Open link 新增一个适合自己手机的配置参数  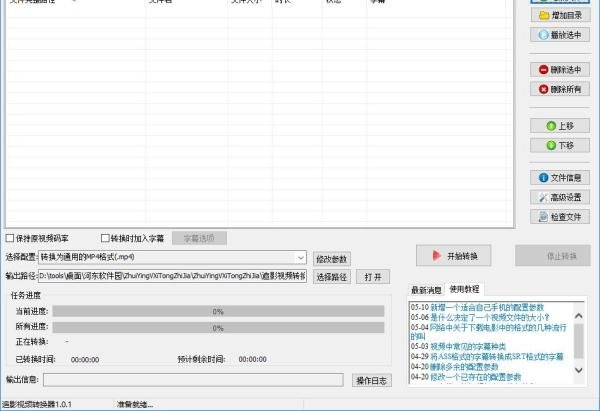[x=487, y=307]
